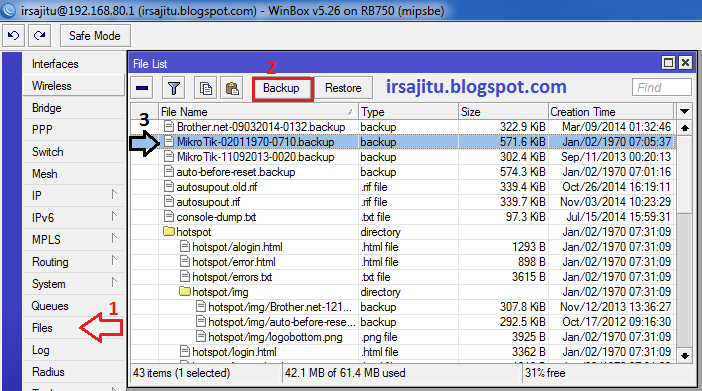Sort by Creation Time column header
The height and width of the screenshot is (391, 702).
click(x=611, y=112)
